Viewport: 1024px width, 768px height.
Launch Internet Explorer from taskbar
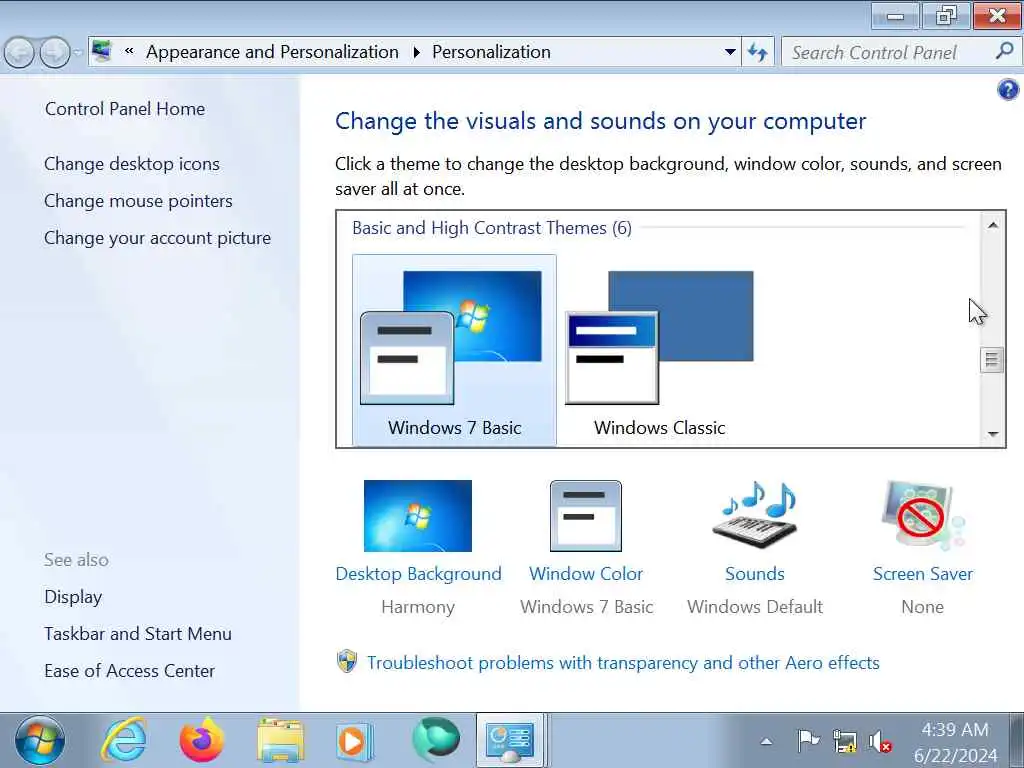pyautogui.click(x=123, y=741)
